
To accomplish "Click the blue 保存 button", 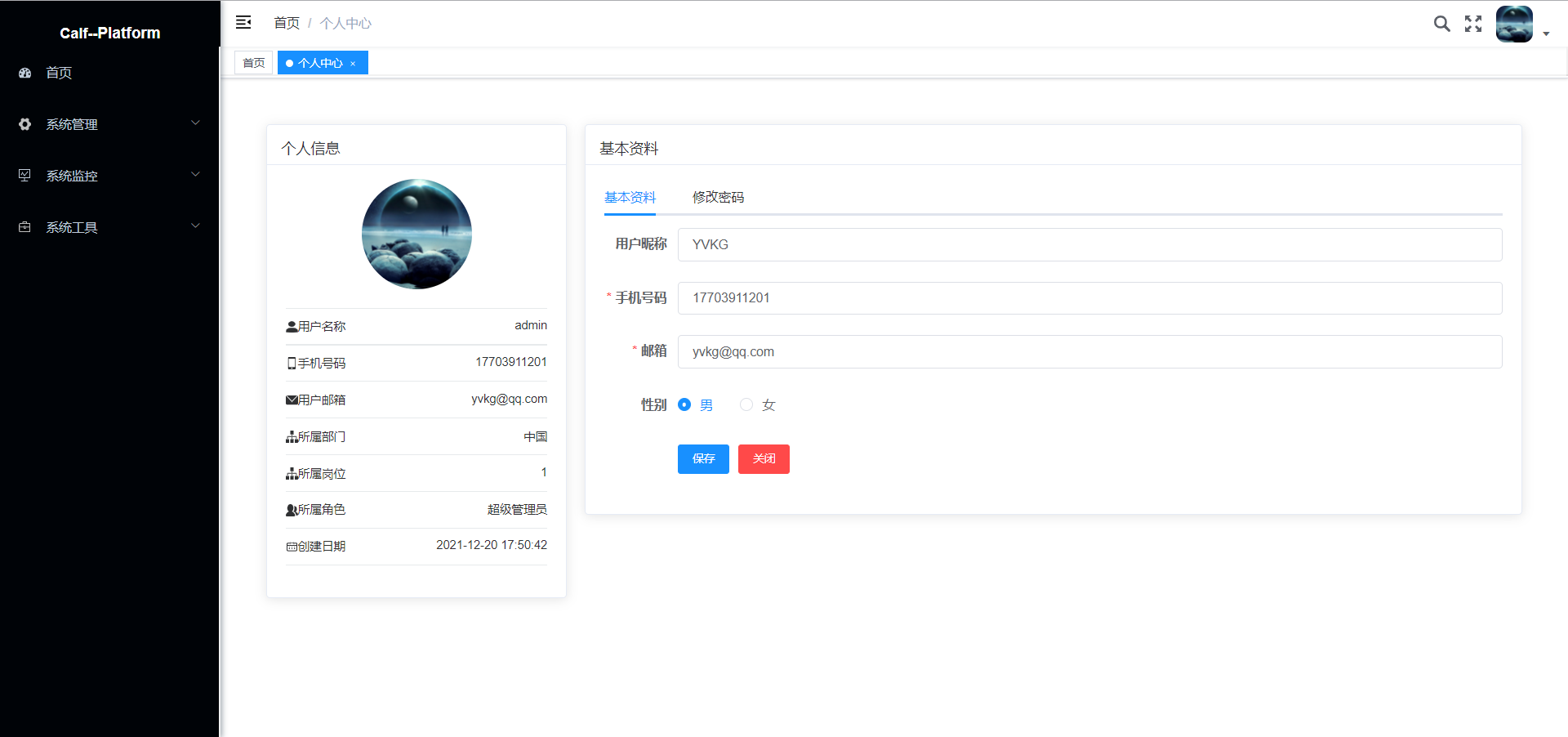I will coord(703,459).
